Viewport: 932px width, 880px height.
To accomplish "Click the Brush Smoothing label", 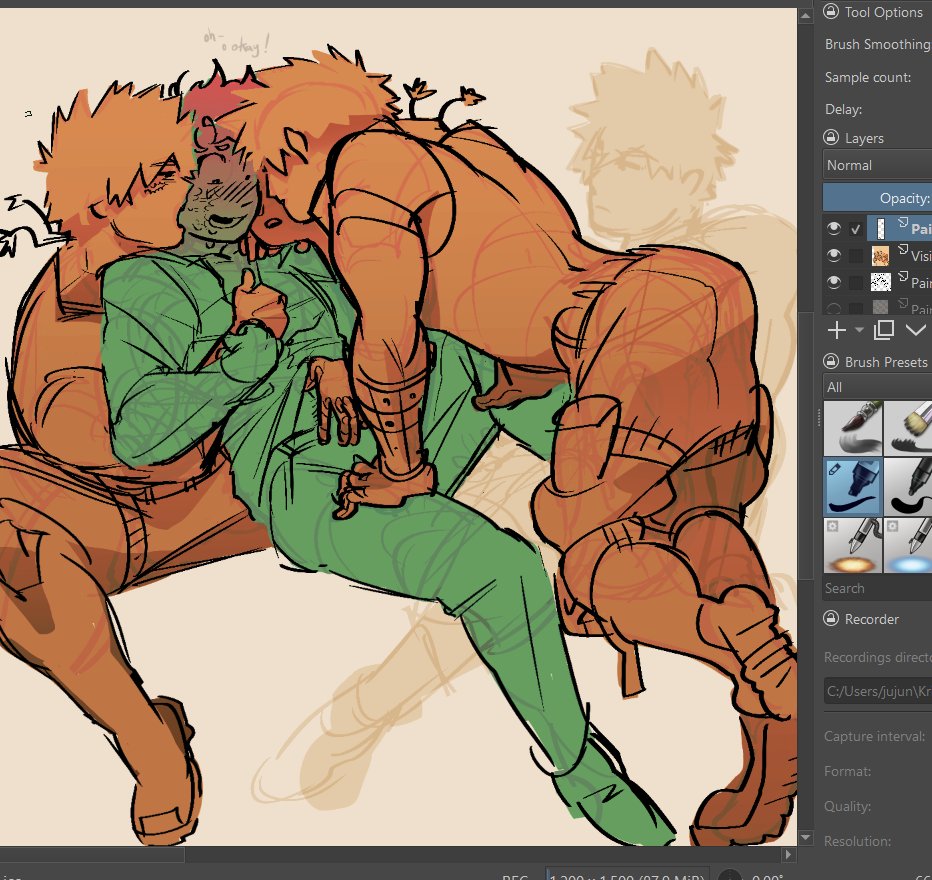I will click(878, 44).
